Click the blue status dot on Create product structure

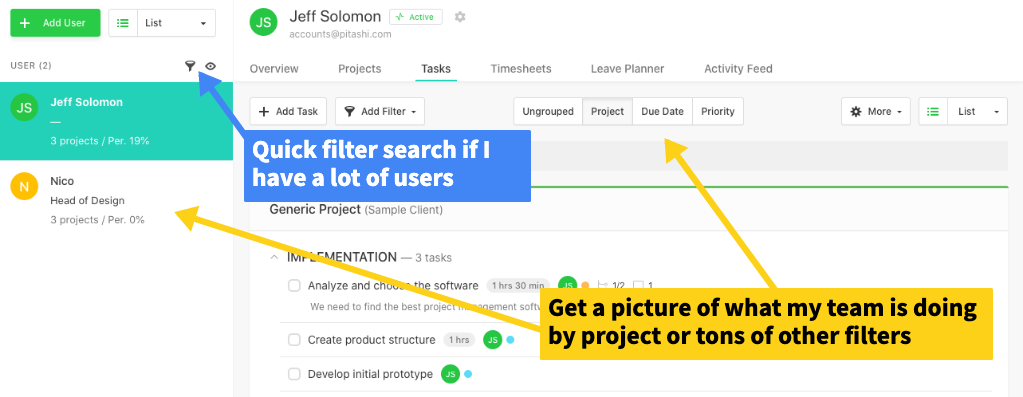point(510,340)
